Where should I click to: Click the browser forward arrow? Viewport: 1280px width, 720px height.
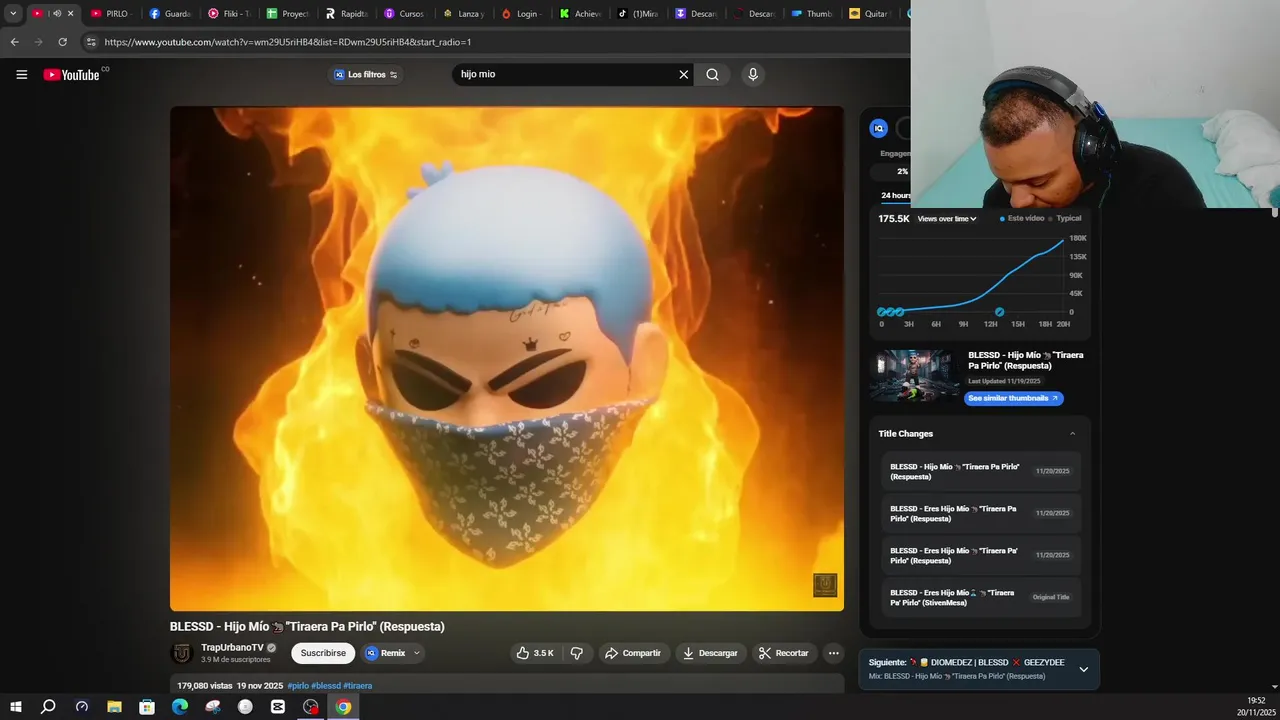[38, 42]
